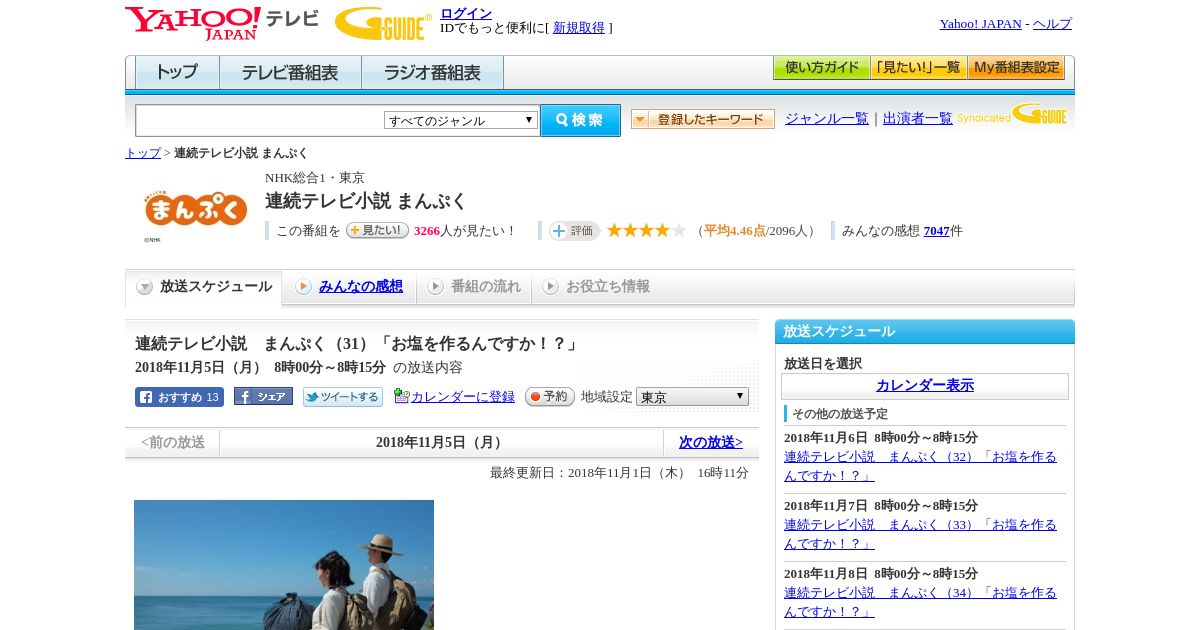Open the My番組表設定 button

[x=1016, y=68]
